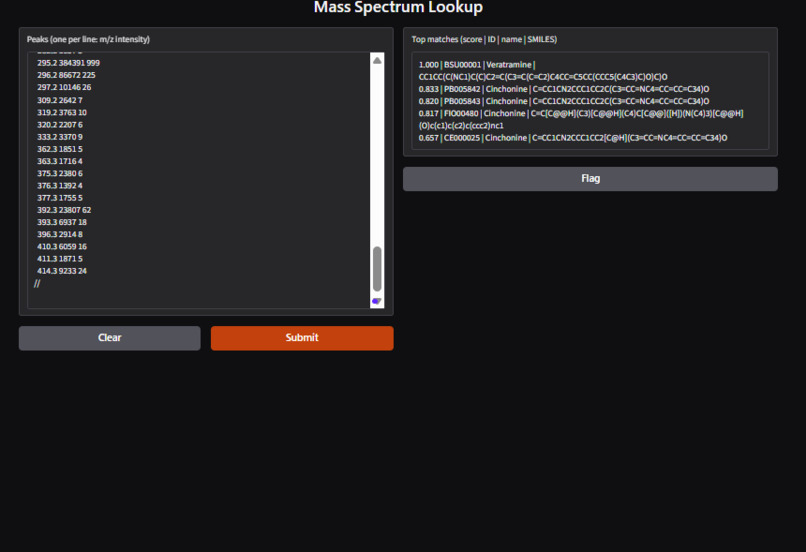Click the peak line 319.2 3763 10
Image resolution: width=806 pixels, height=552 pixels.
[62, 113]
